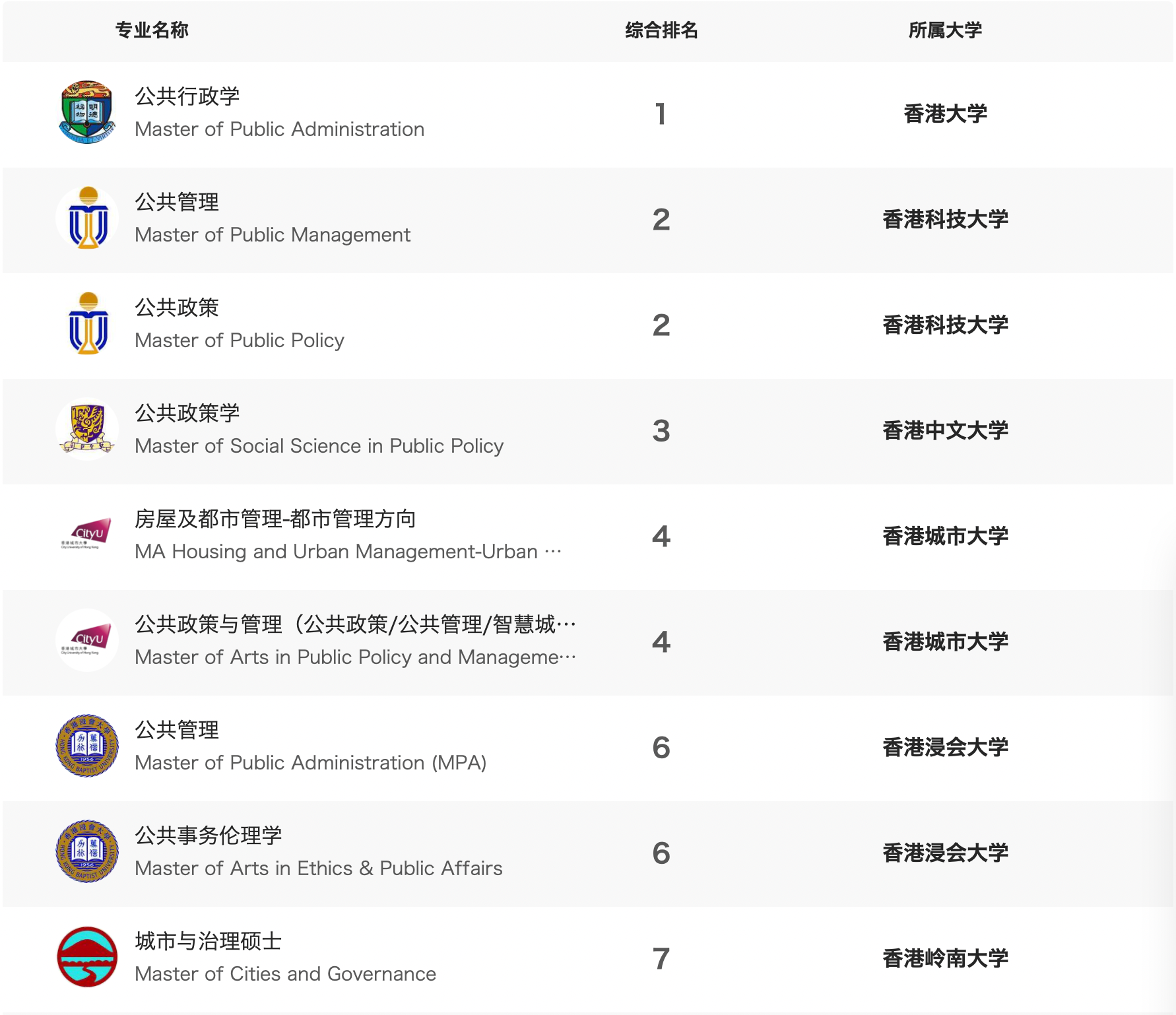The image size is (1176, 1015).
Task: Open the Master of Cities and Governance program
Action: [x=285, y=974]
